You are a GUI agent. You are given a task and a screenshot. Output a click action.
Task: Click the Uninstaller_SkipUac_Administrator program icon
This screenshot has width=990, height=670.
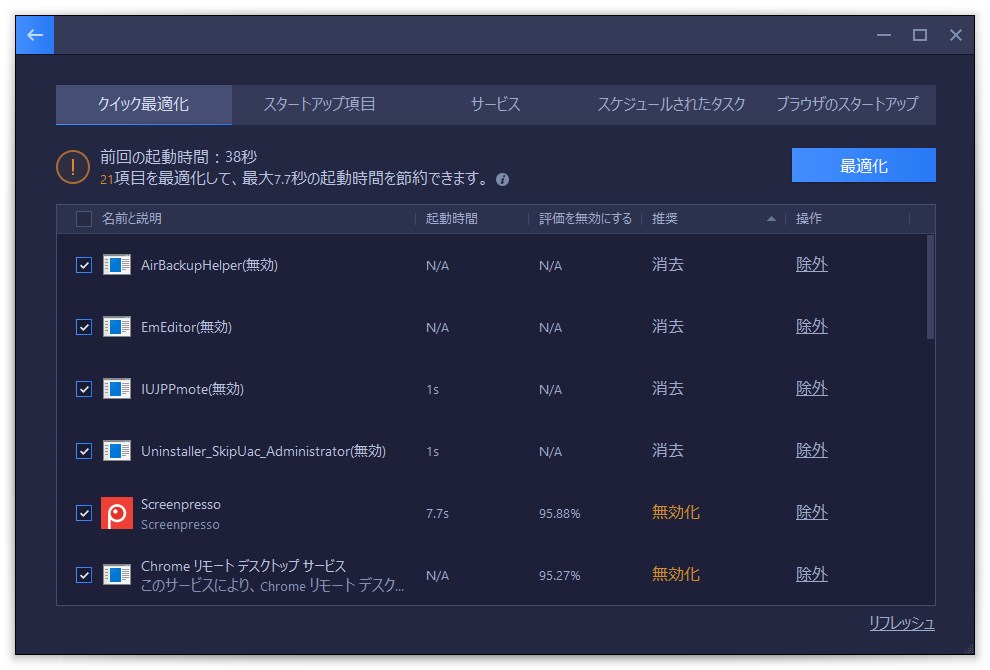pyautogui.click(x=117, y=451)
